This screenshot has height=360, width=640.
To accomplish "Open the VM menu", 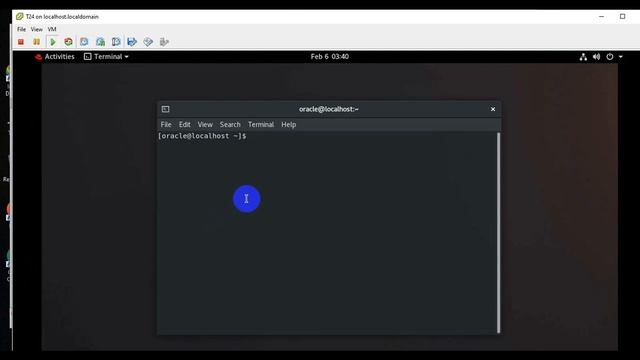I will (52, 29).
